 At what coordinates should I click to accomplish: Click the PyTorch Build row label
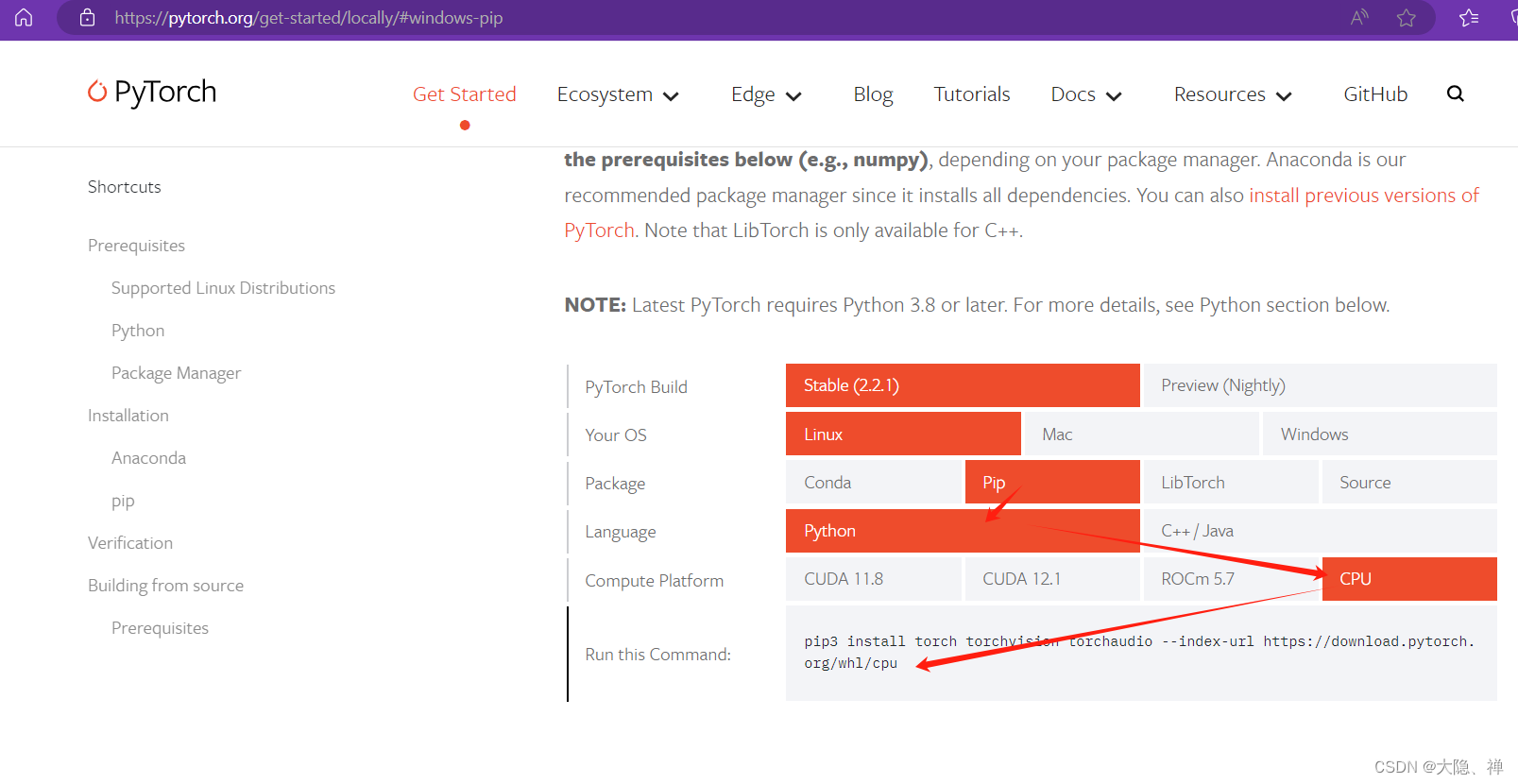pos(636,387)
